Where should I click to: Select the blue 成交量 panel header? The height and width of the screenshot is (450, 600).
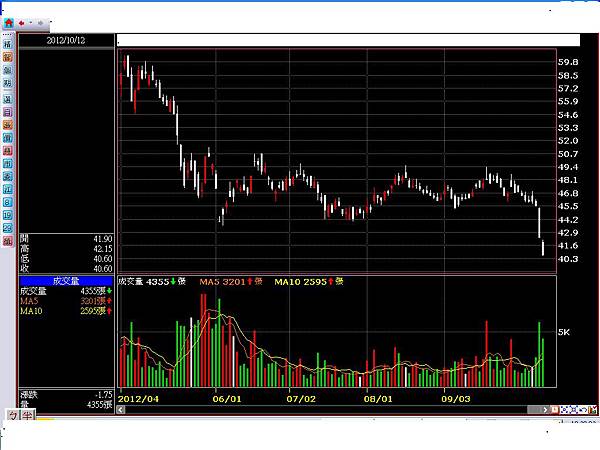[66, 281]
